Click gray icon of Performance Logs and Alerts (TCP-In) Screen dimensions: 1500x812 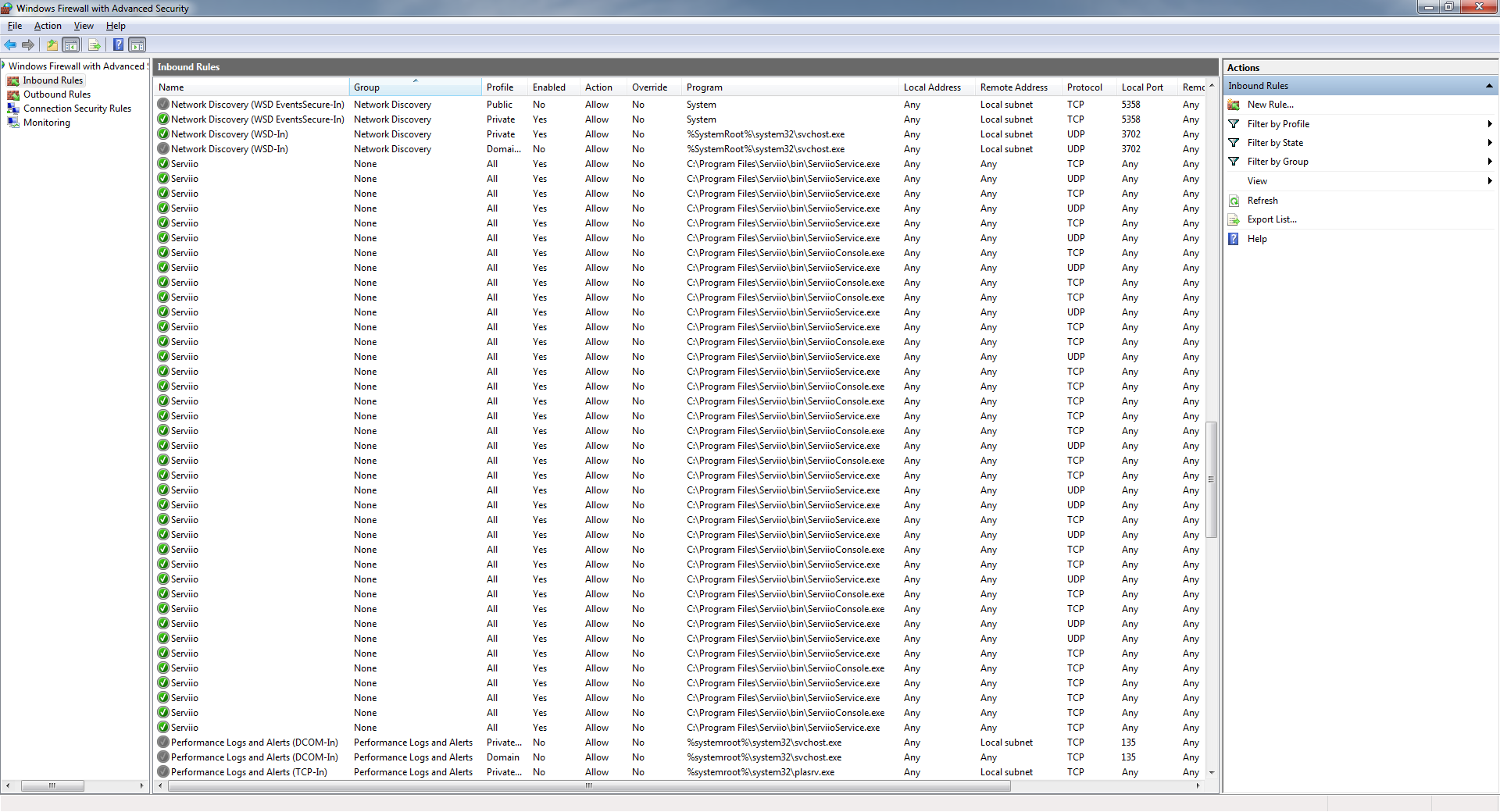tap(163, 771)
